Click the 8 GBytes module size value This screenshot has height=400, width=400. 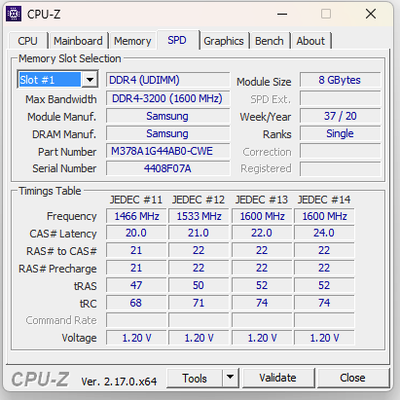coord(340,80)
